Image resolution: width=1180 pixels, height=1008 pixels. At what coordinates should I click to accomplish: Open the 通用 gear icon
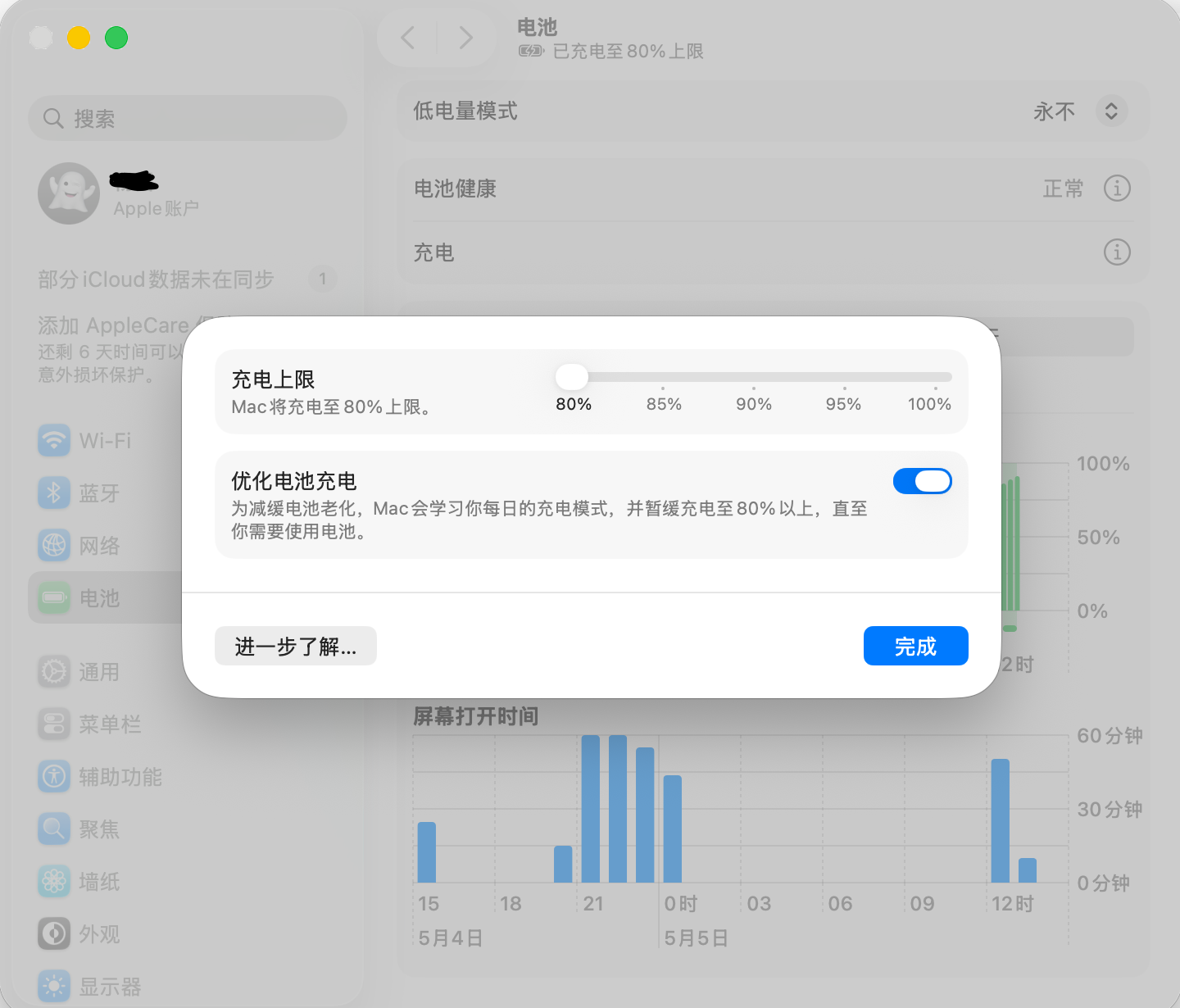tap(54, 671)
